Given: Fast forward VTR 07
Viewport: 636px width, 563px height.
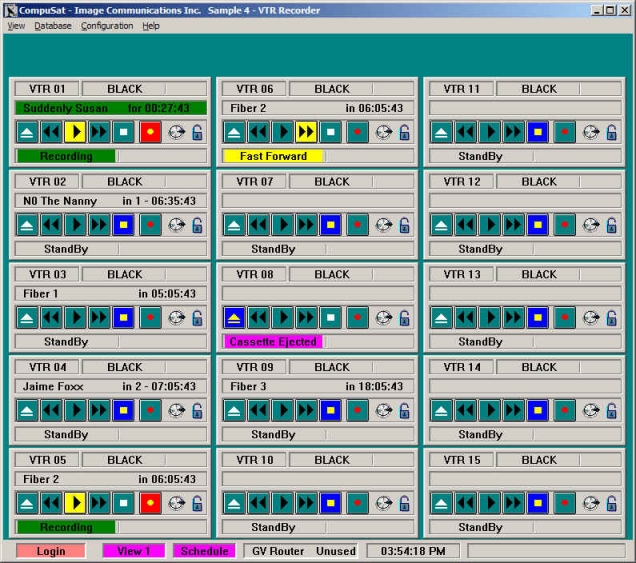Looking at the screenshot, I should [x=306, y=225].
